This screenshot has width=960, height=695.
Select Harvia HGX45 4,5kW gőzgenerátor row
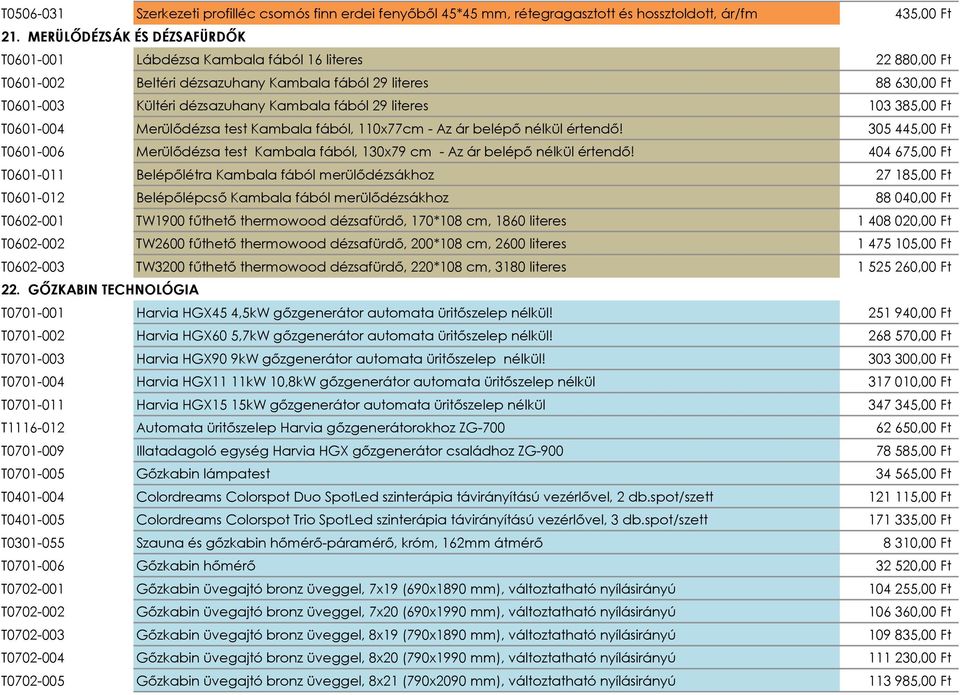487,312
